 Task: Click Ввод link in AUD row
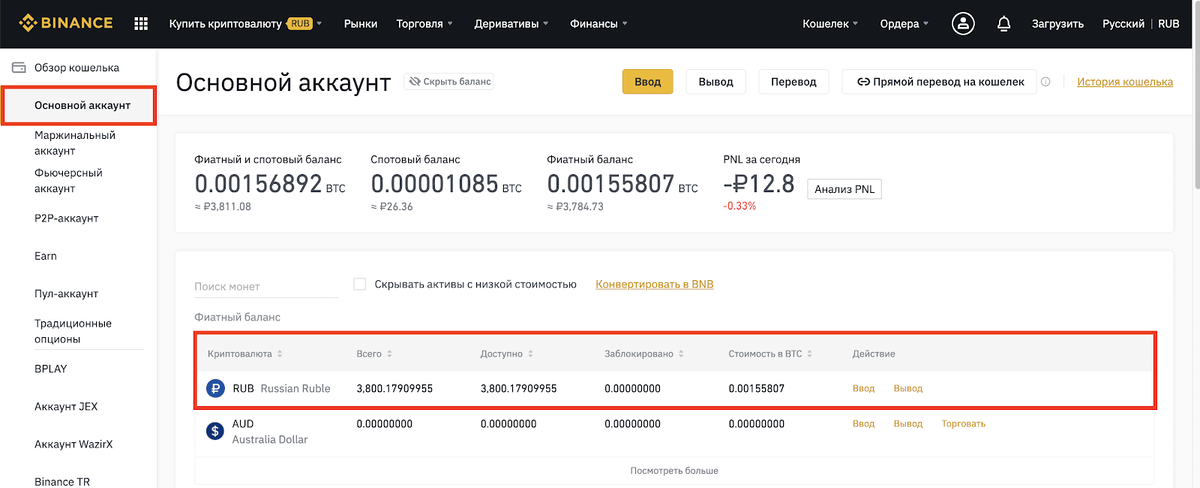pyautogui.click(x=863, y=424)
